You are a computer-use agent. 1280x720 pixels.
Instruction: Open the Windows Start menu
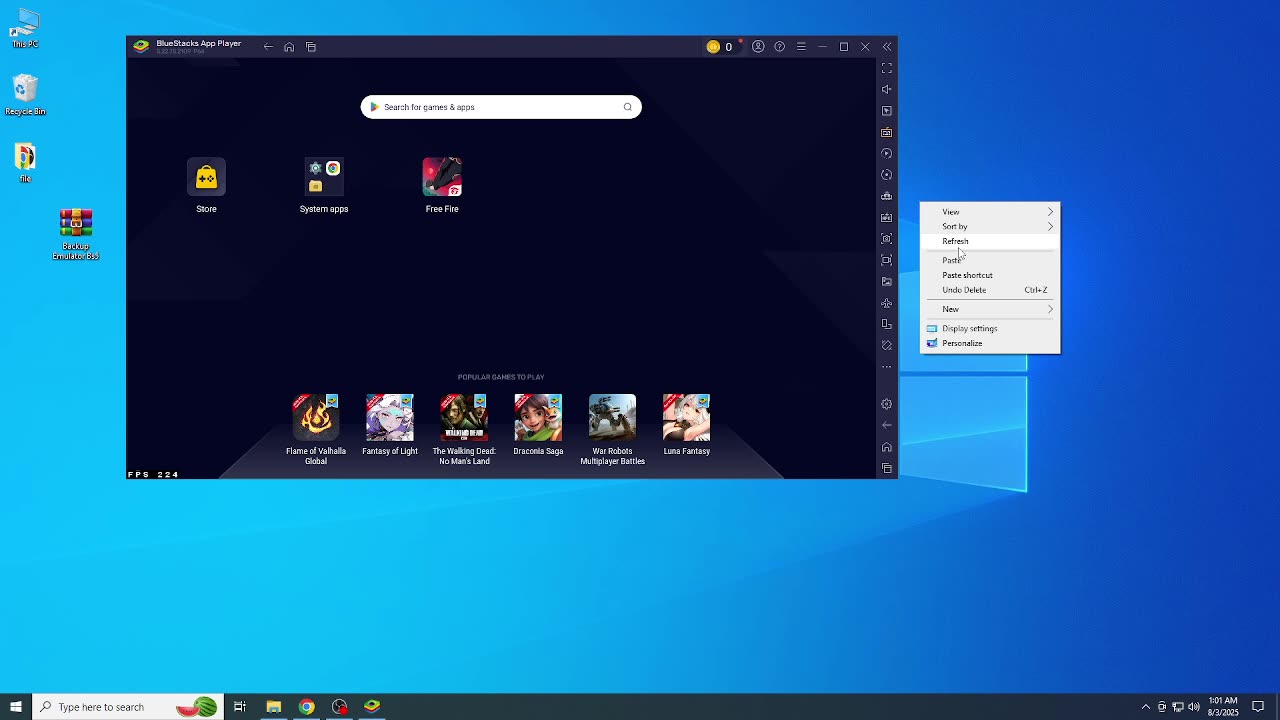16,707
